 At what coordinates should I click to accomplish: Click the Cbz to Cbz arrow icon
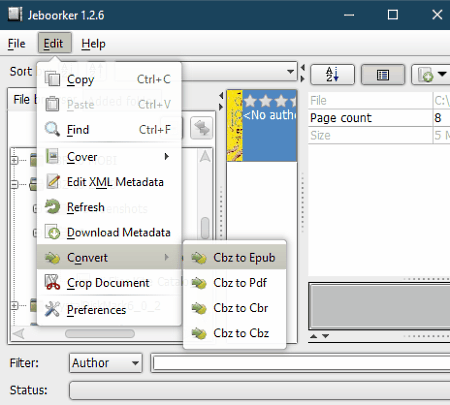199,333
